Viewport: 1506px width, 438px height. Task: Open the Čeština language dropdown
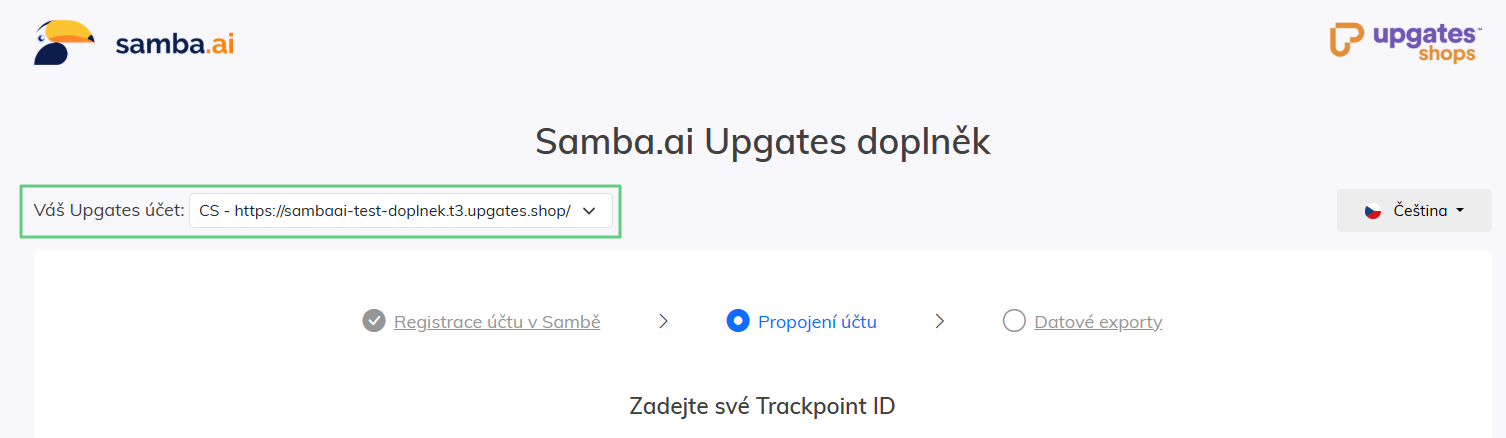click(x=1413, y=211)
